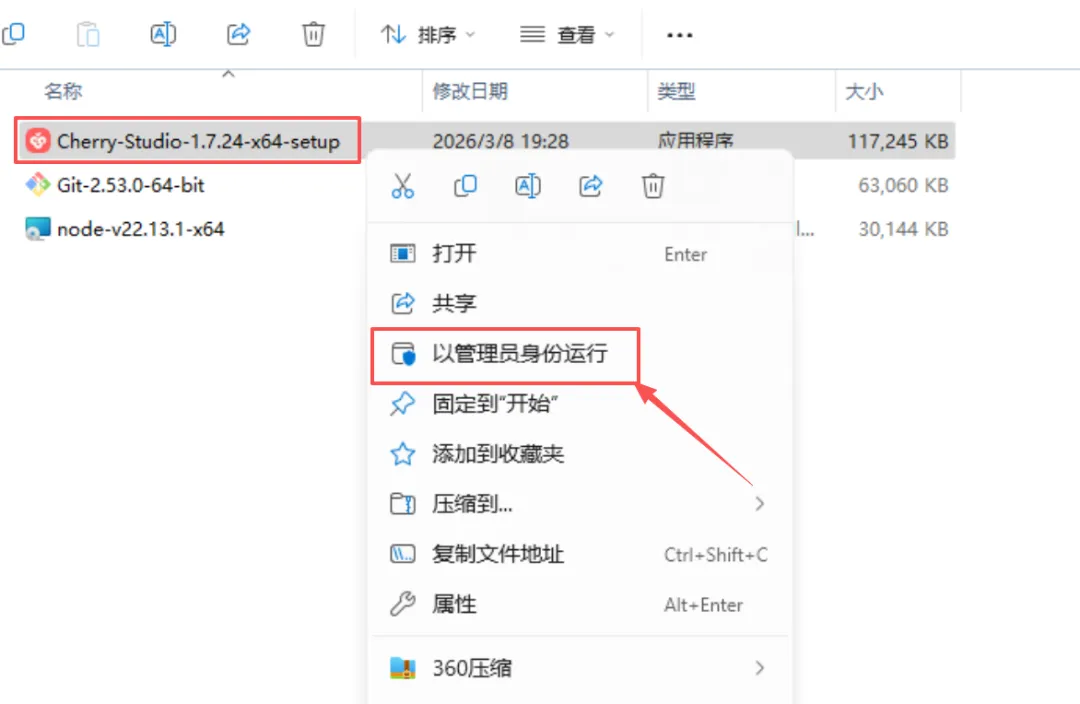This screenshot has width=1080, height=704.
Task: Select the node-v22.13.1-x64 file
Action: coord(125,229)
